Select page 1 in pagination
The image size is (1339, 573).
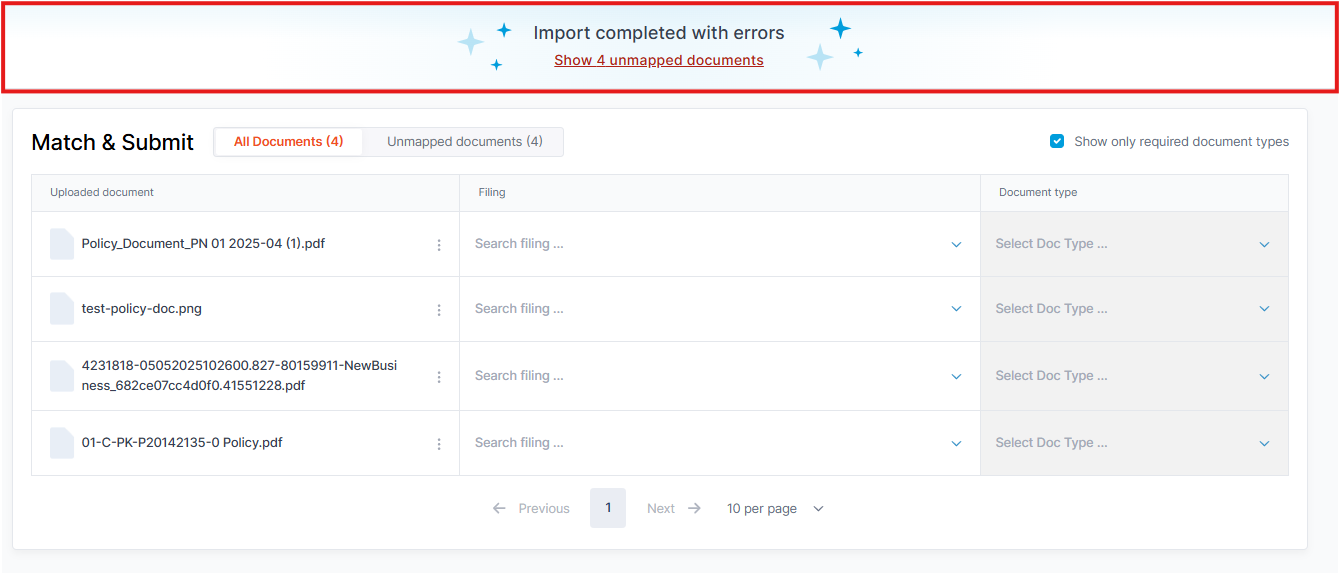tap(608, 508)
